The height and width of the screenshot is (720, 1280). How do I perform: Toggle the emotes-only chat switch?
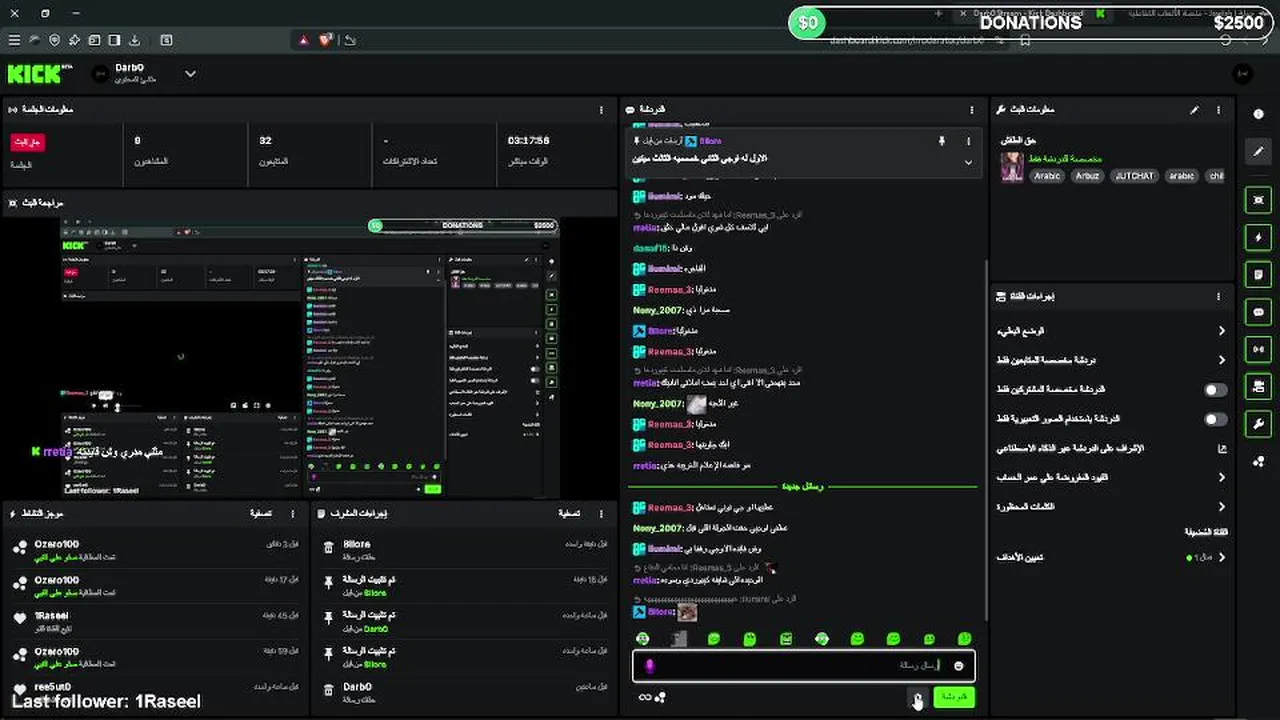(x=1215, y=419)
